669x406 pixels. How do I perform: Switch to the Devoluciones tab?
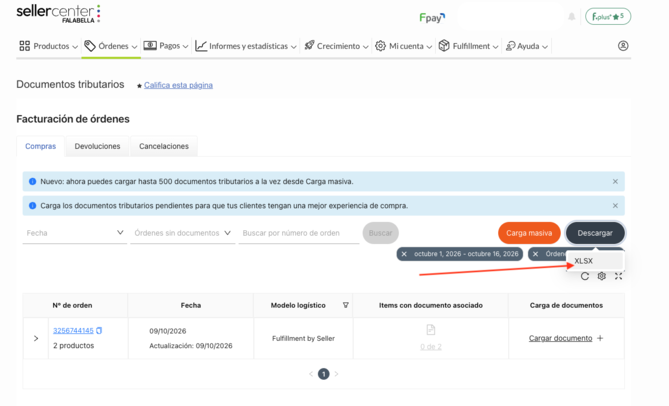click(97, 146)
